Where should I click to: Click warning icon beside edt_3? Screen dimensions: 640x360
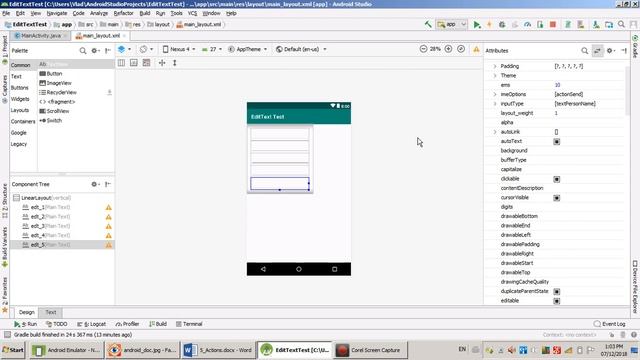coord(109,227)
